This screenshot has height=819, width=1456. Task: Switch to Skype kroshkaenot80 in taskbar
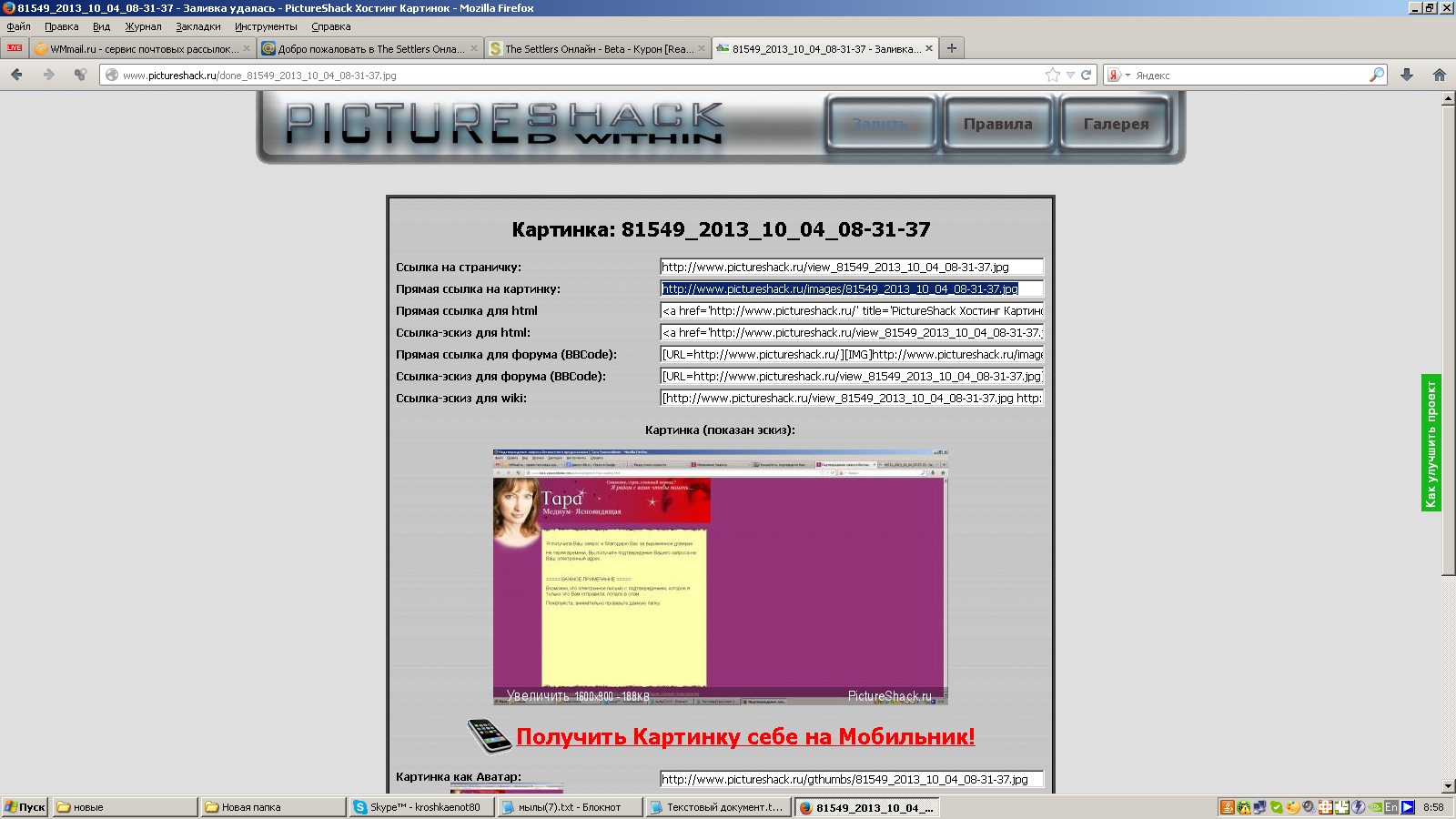(422, 807)
